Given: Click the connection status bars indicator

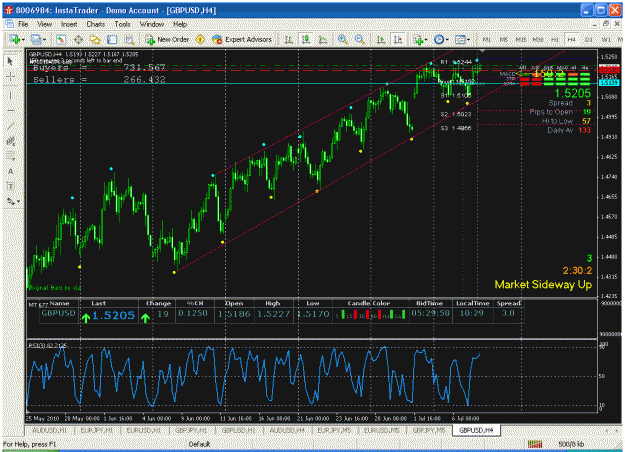Looking at the screenshot, I should 535,444.
